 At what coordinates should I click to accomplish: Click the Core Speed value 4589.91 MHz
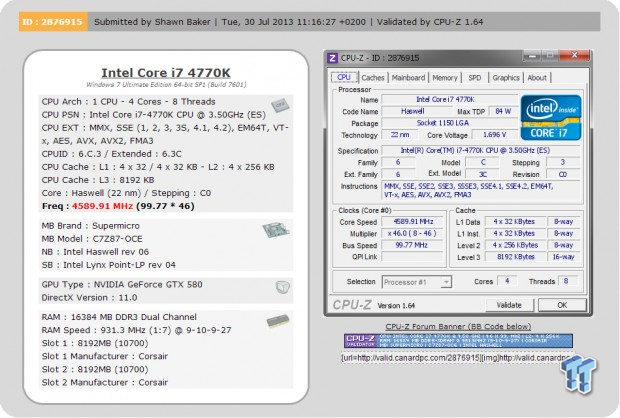(x=413, y=222)
